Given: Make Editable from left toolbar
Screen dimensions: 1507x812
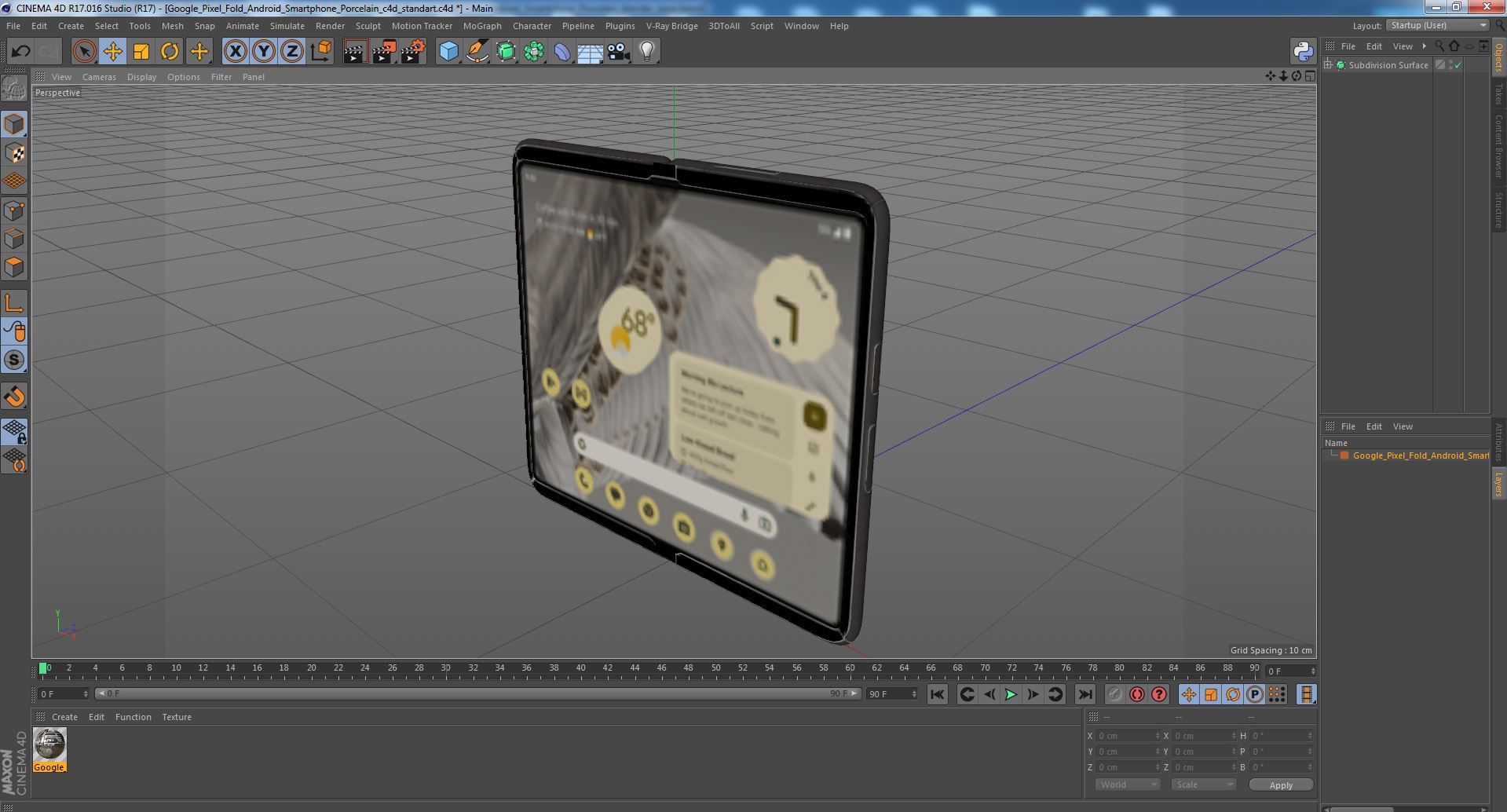Looking at the screenshot, I should point(14,88).
